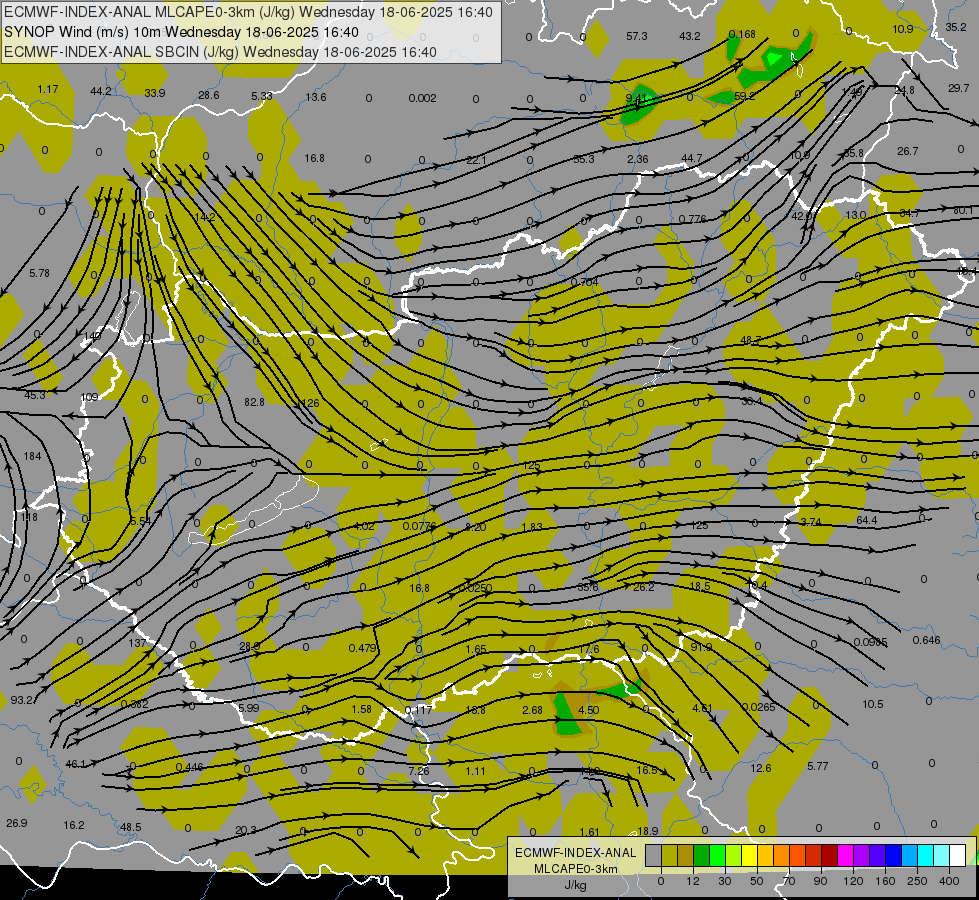Image resolution: width=979 pixels, height=900 pixels.
Task: Click the map value 35.2
Action: tap(956, 27)
